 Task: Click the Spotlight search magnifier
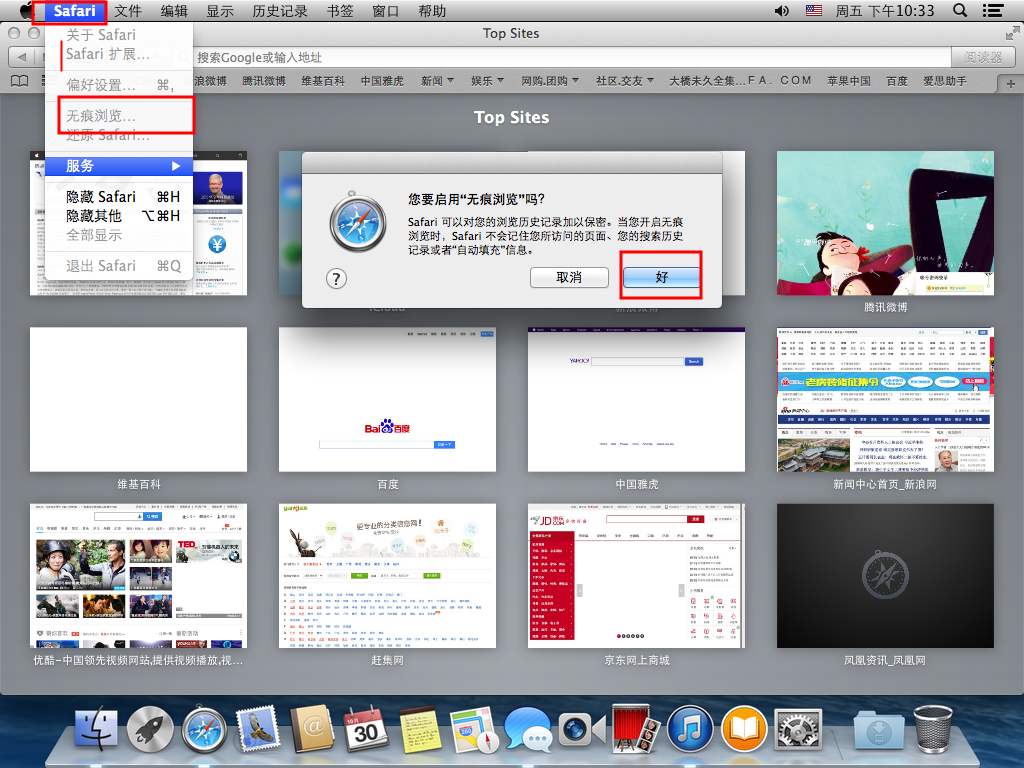(960, 10)
